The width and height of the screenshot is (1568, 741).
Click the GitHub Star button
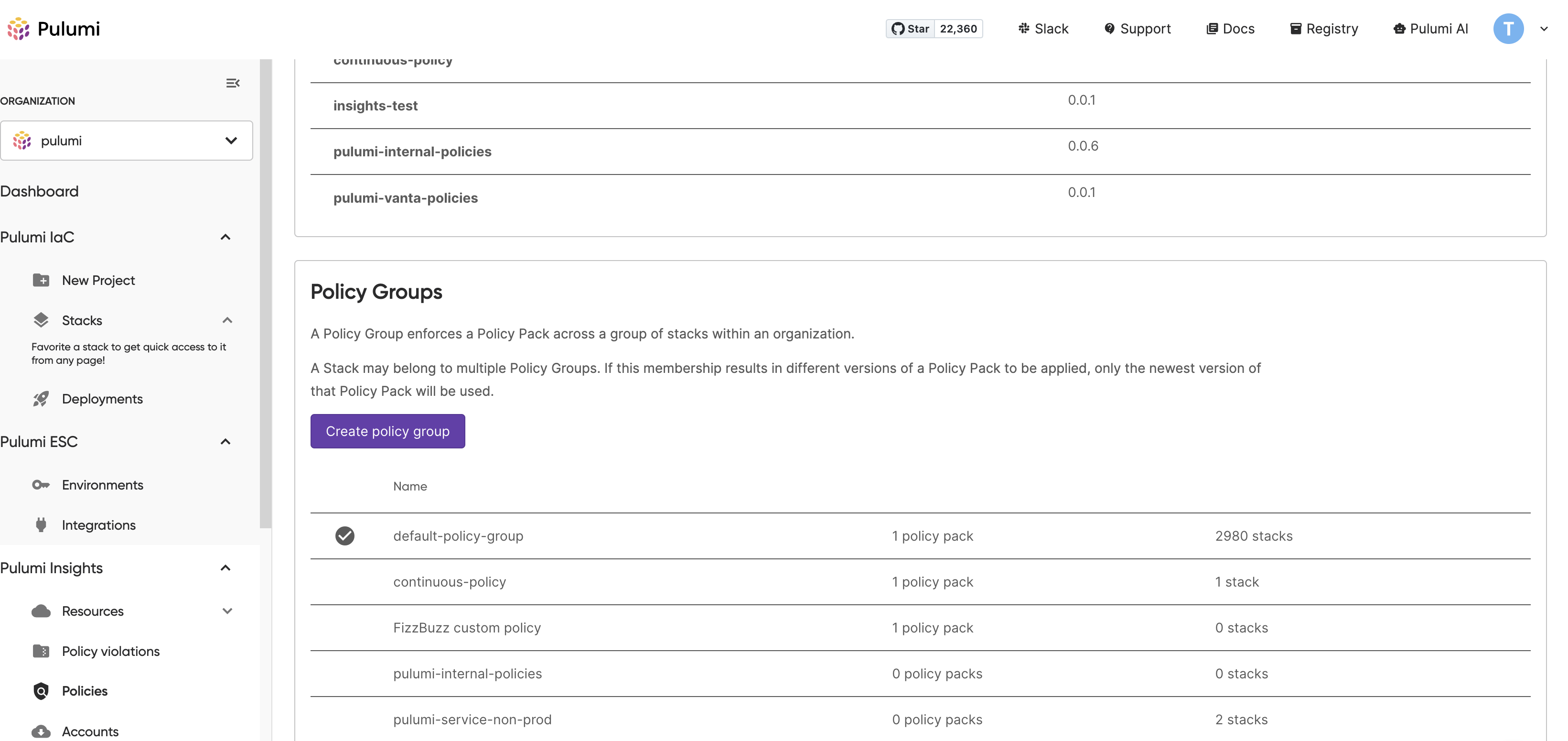tap(911, 29)
